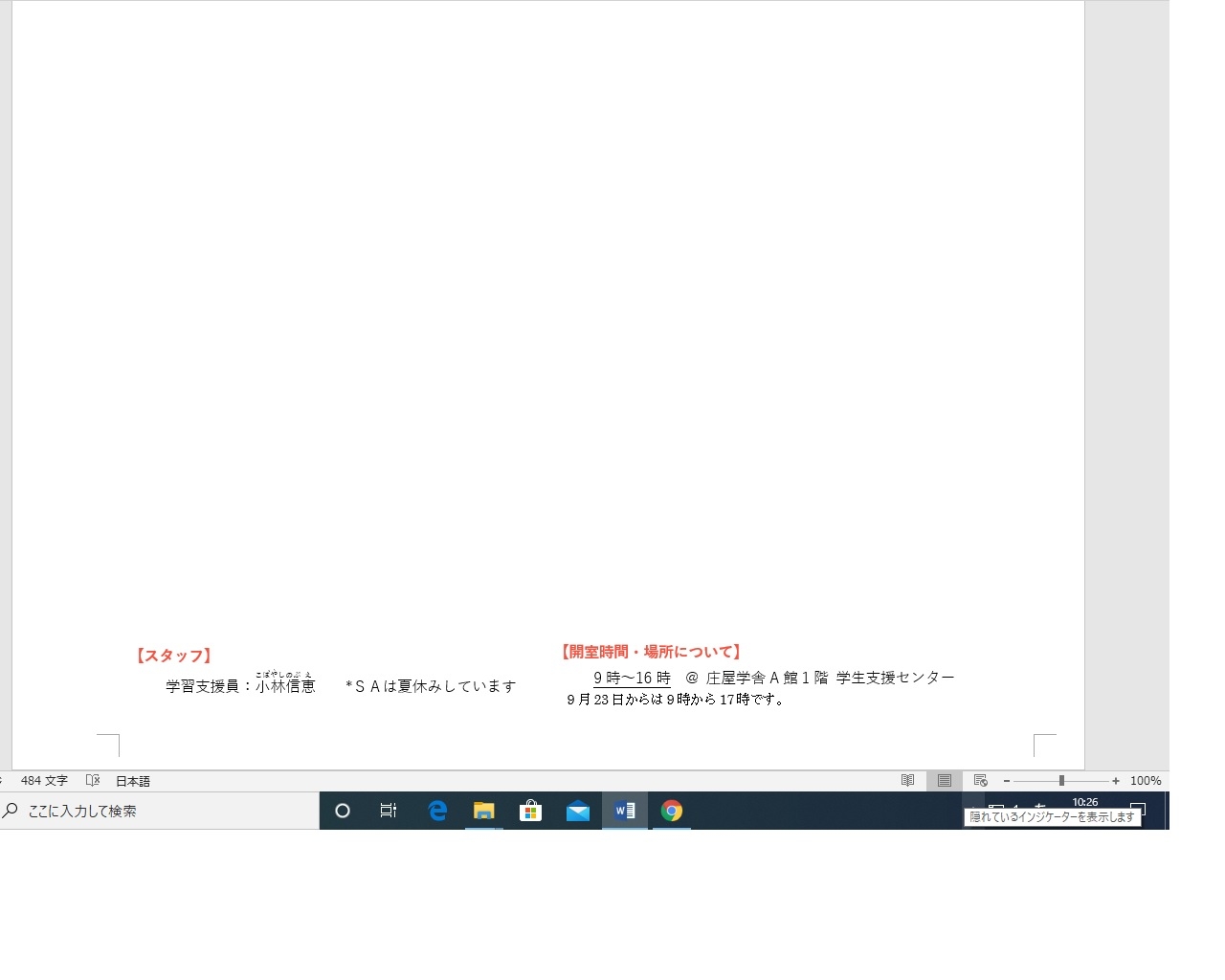The height and width of the screenshot is (980, 1225).
Task: Click the zoom slider handle
Action: click(x=1061, y=781)
